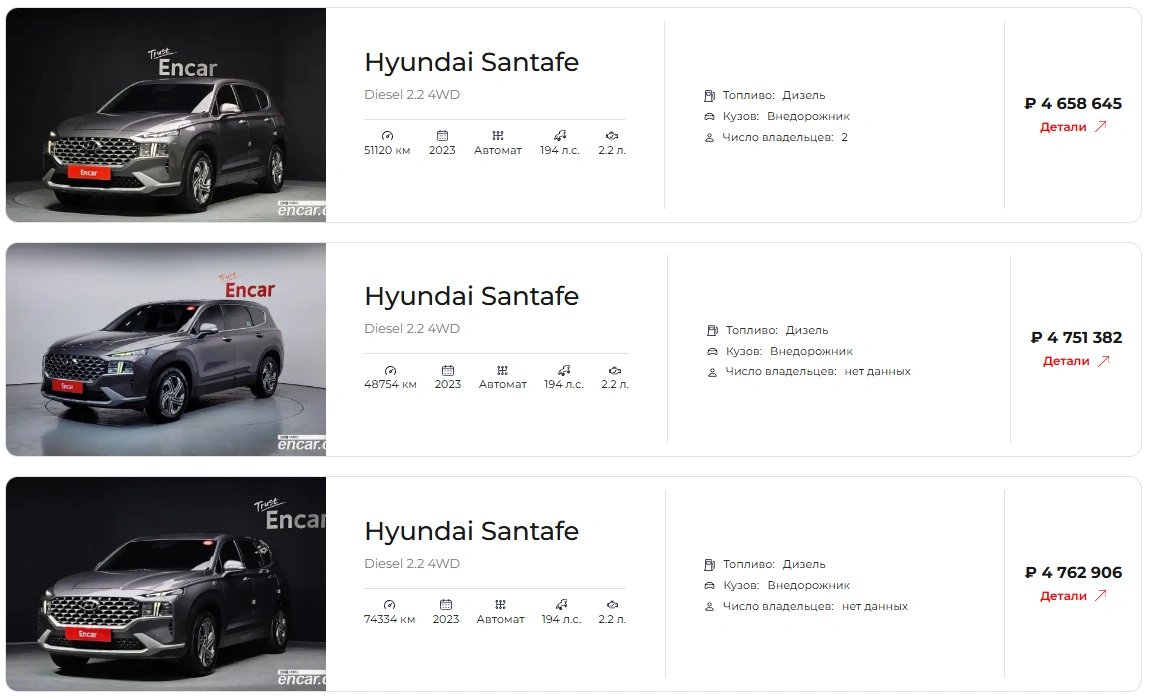Open Детали for the ₽ 4 751 382 car

coord(1066,360)
